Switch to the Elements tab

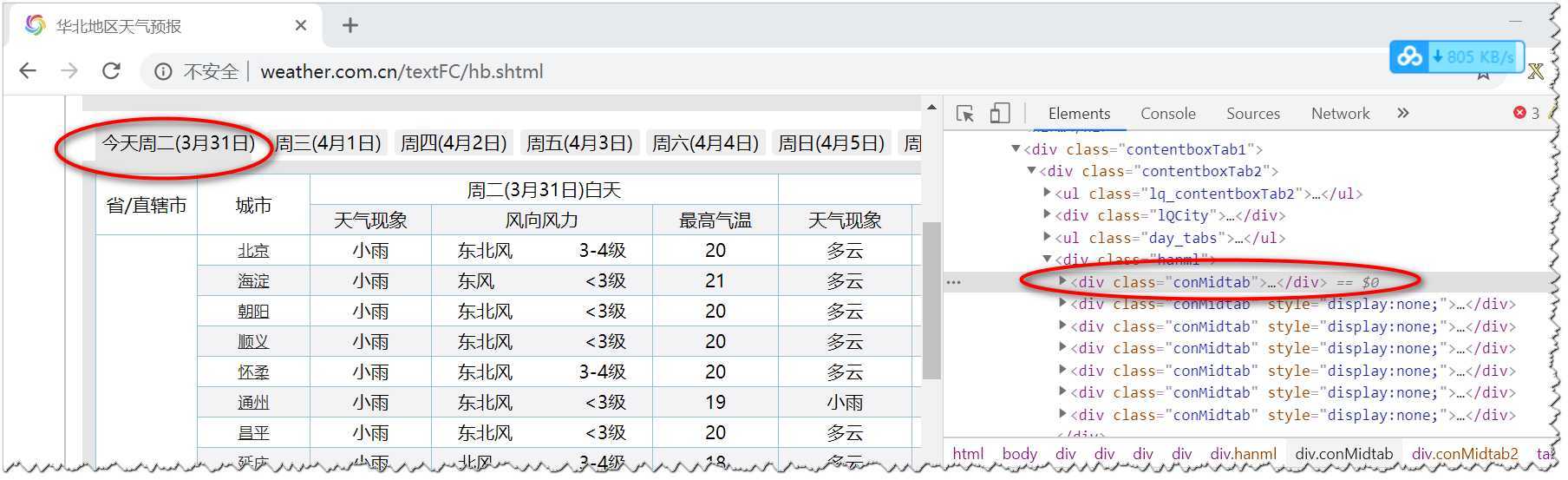coord(1079,114)
